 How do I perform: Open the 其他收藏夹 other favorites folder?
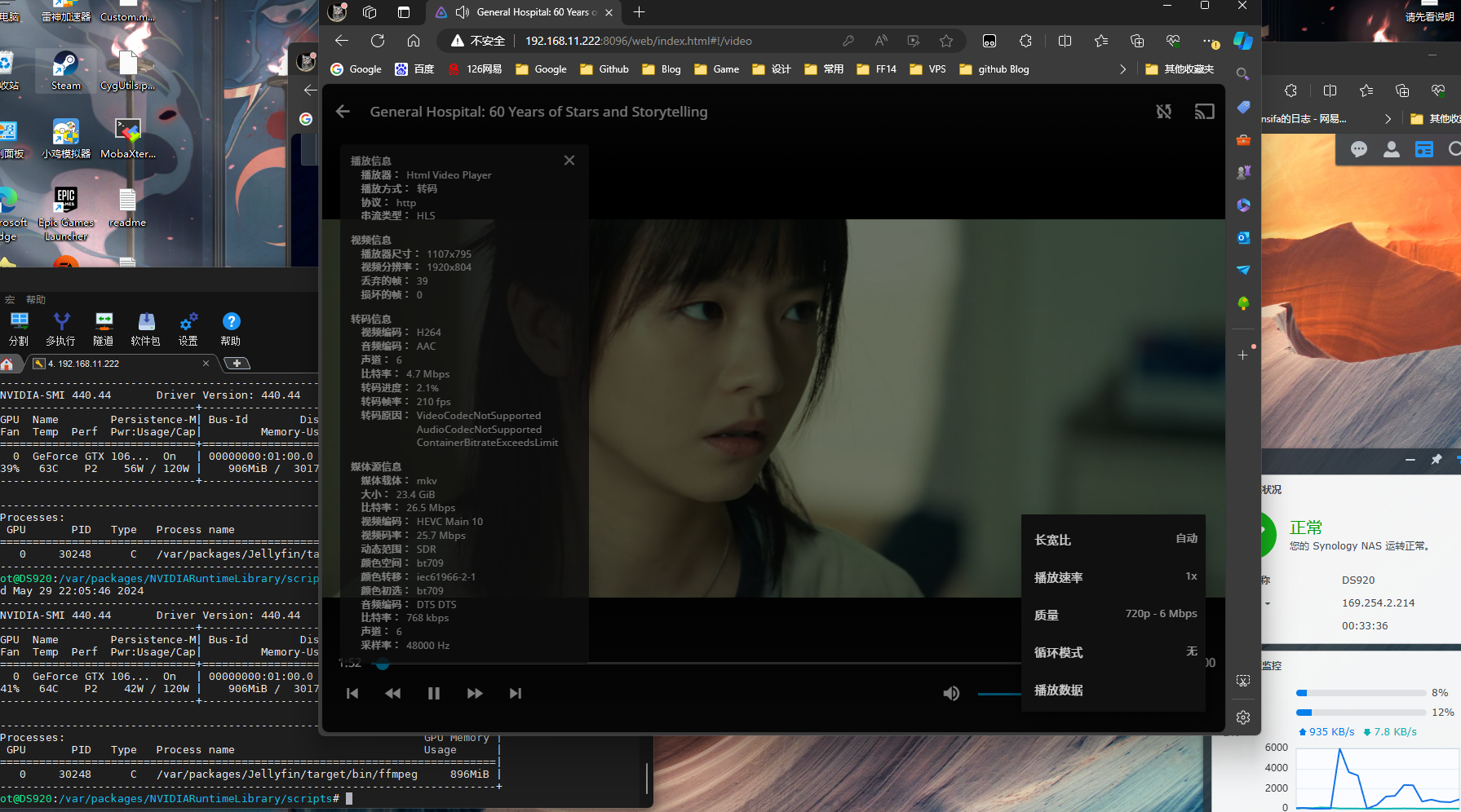tap(1180, 69)
